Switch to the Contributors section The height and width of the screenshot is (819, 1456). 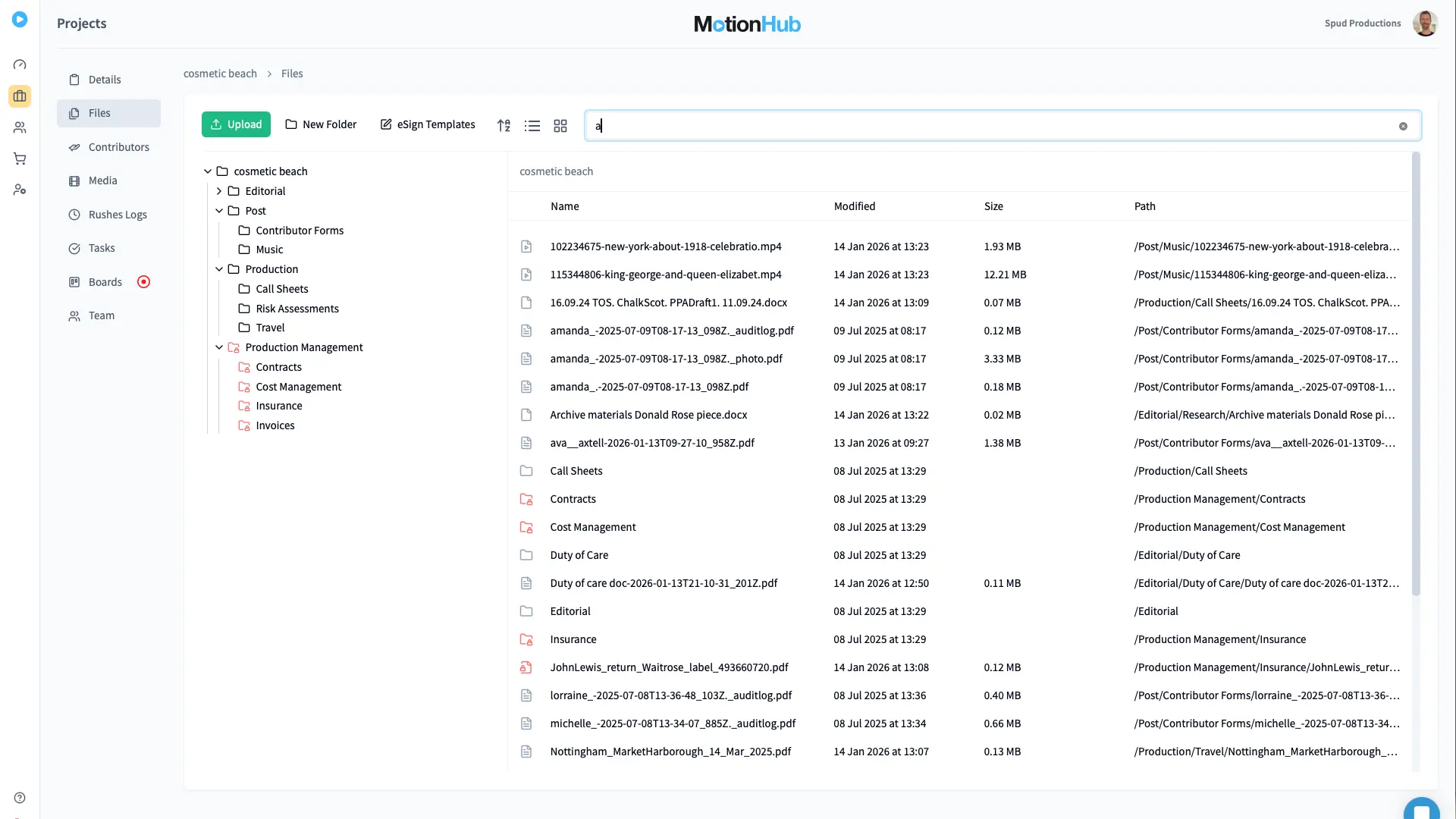tap(118, 147)
